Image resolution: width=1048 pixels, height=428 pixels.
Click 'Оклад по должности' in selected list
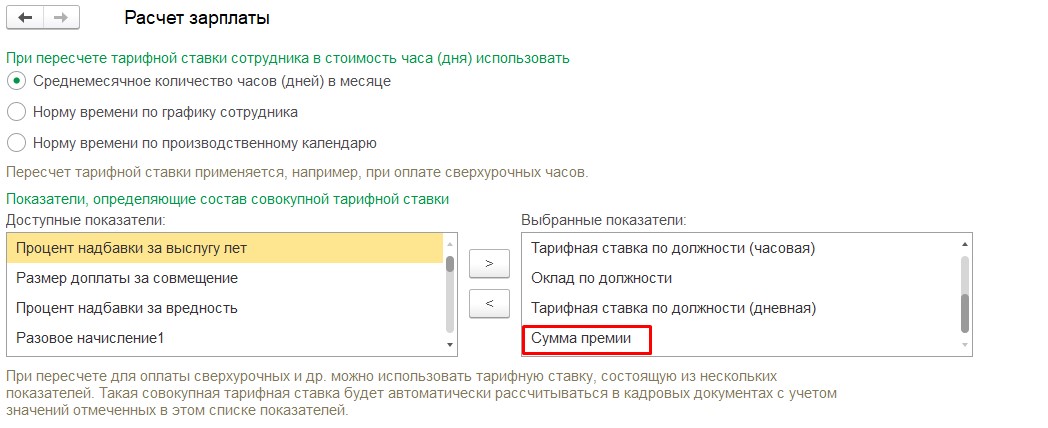(601, 278)
